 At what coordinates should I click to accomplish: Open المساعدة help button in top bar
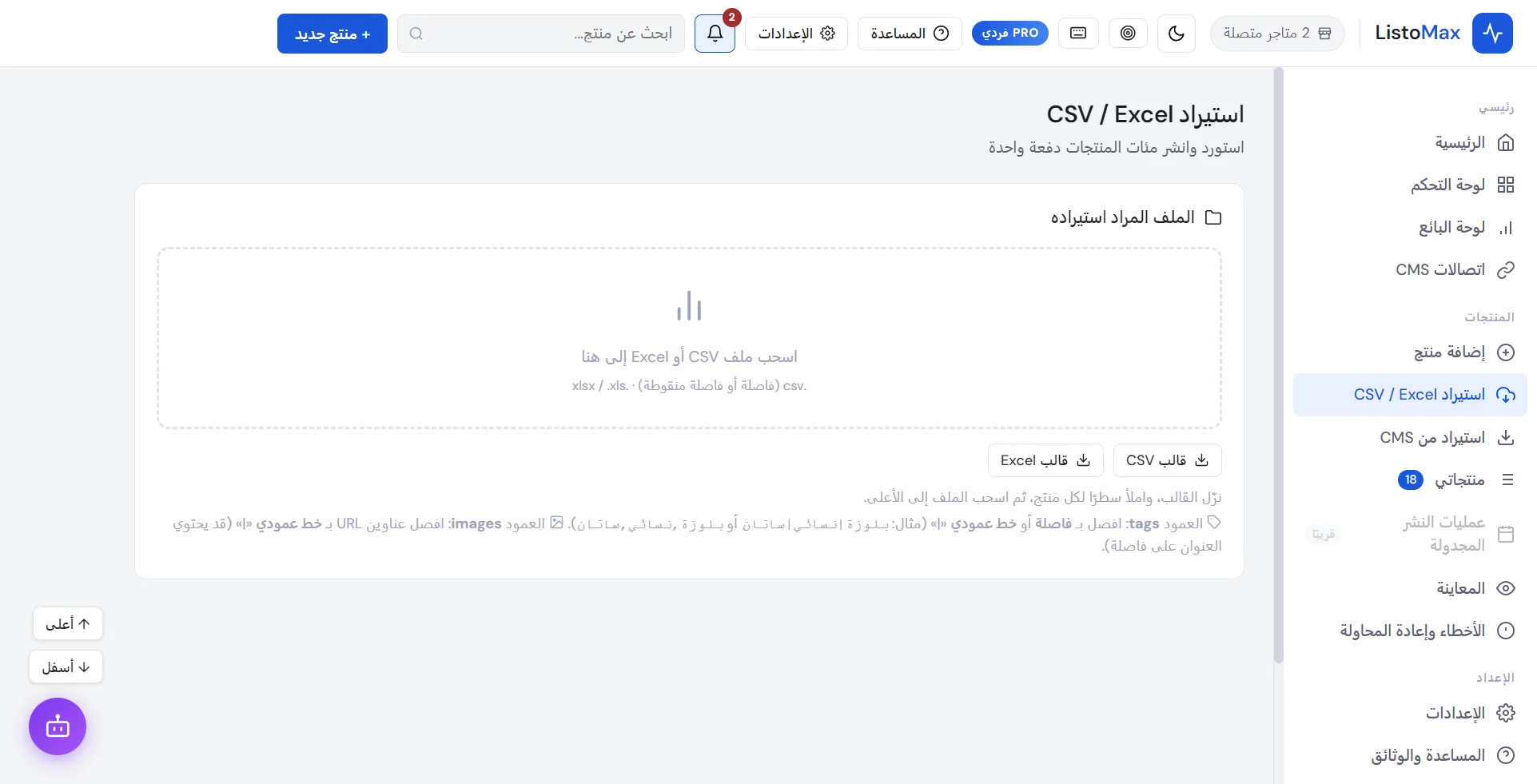[910, 34]
